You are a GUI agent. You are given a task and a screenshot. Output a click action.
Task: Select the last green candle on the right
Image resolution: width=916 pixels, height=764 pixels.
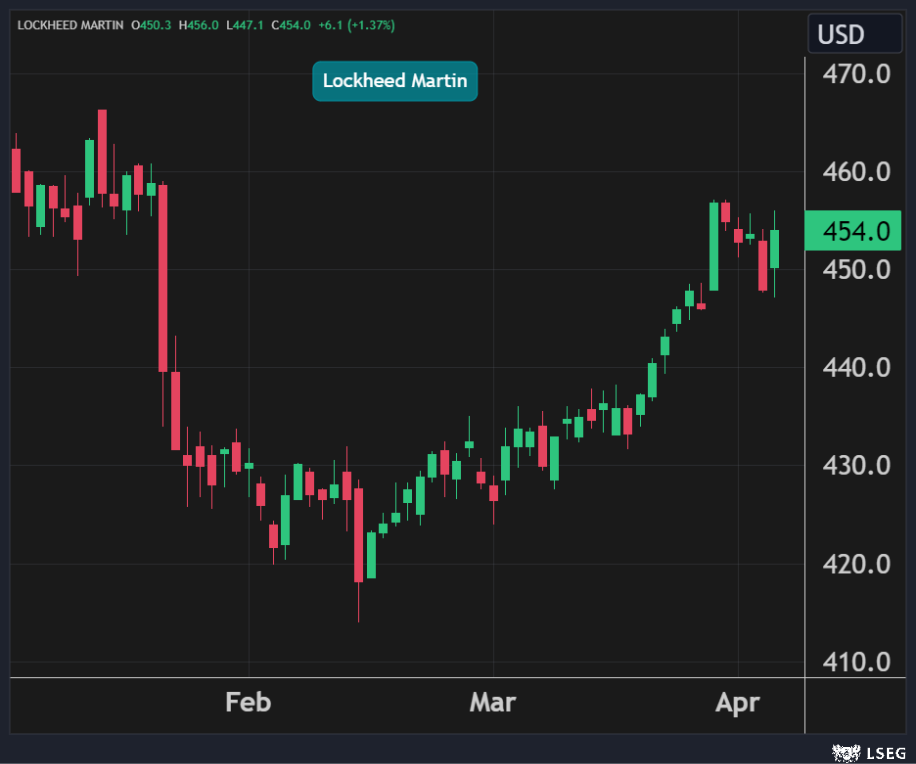tap(774, 249)
